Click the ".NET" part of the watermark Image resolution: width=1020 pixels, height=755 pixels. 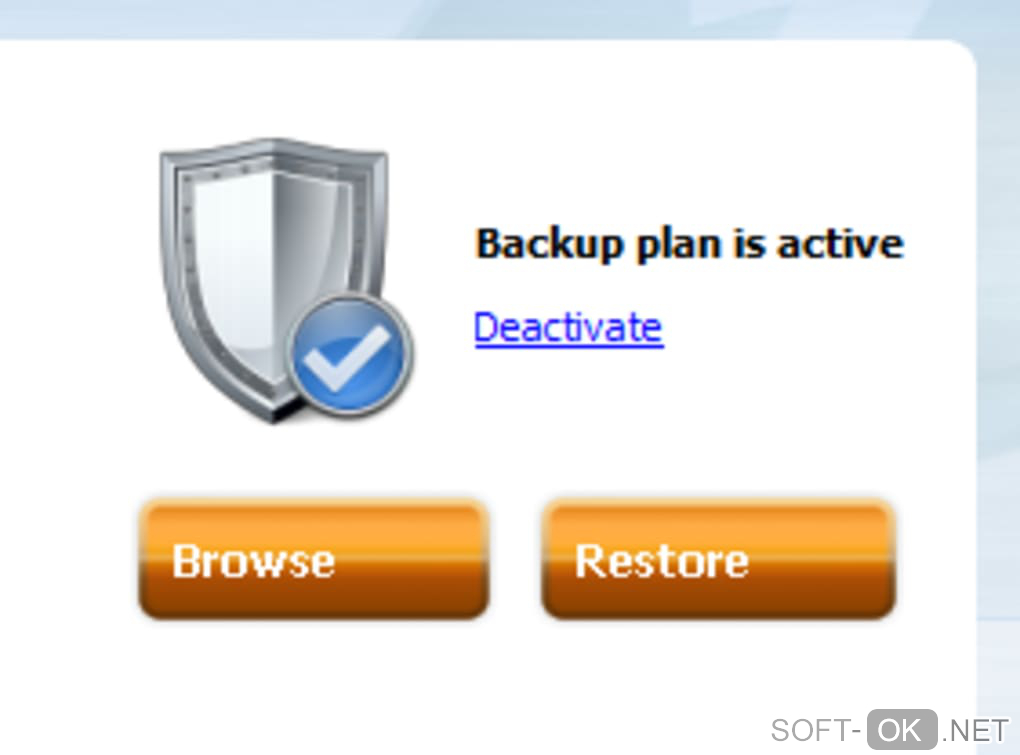(x=975, y=731)
